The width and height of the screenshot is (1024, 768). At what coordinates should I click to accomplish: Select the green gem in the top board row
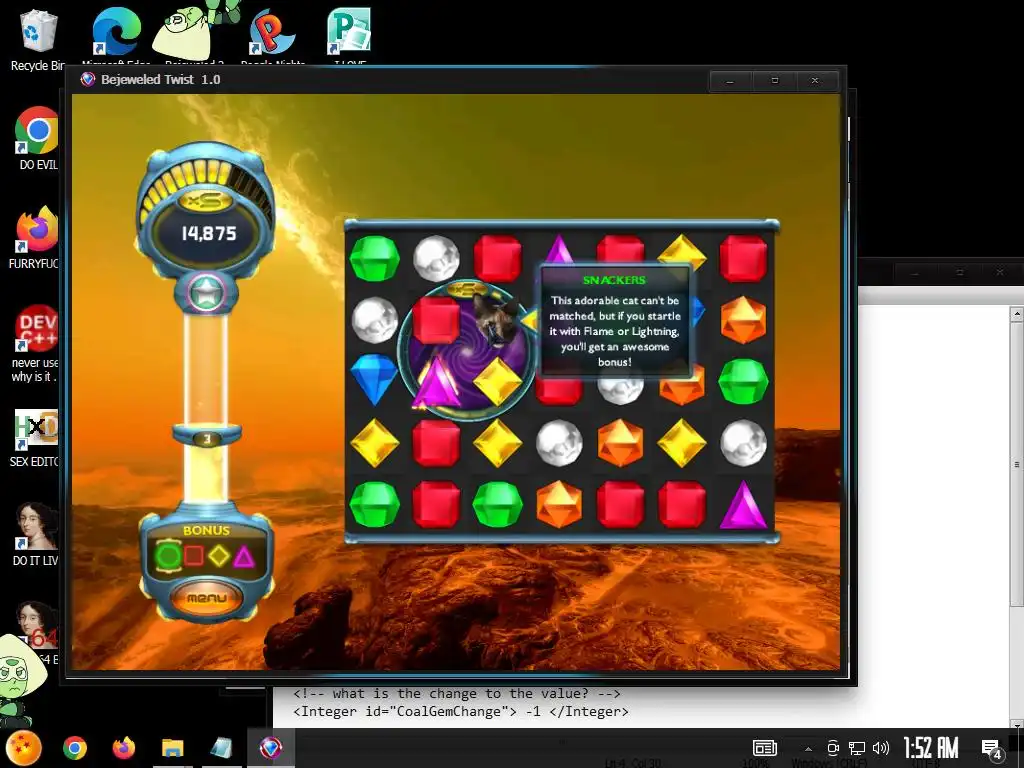[374, 259]
